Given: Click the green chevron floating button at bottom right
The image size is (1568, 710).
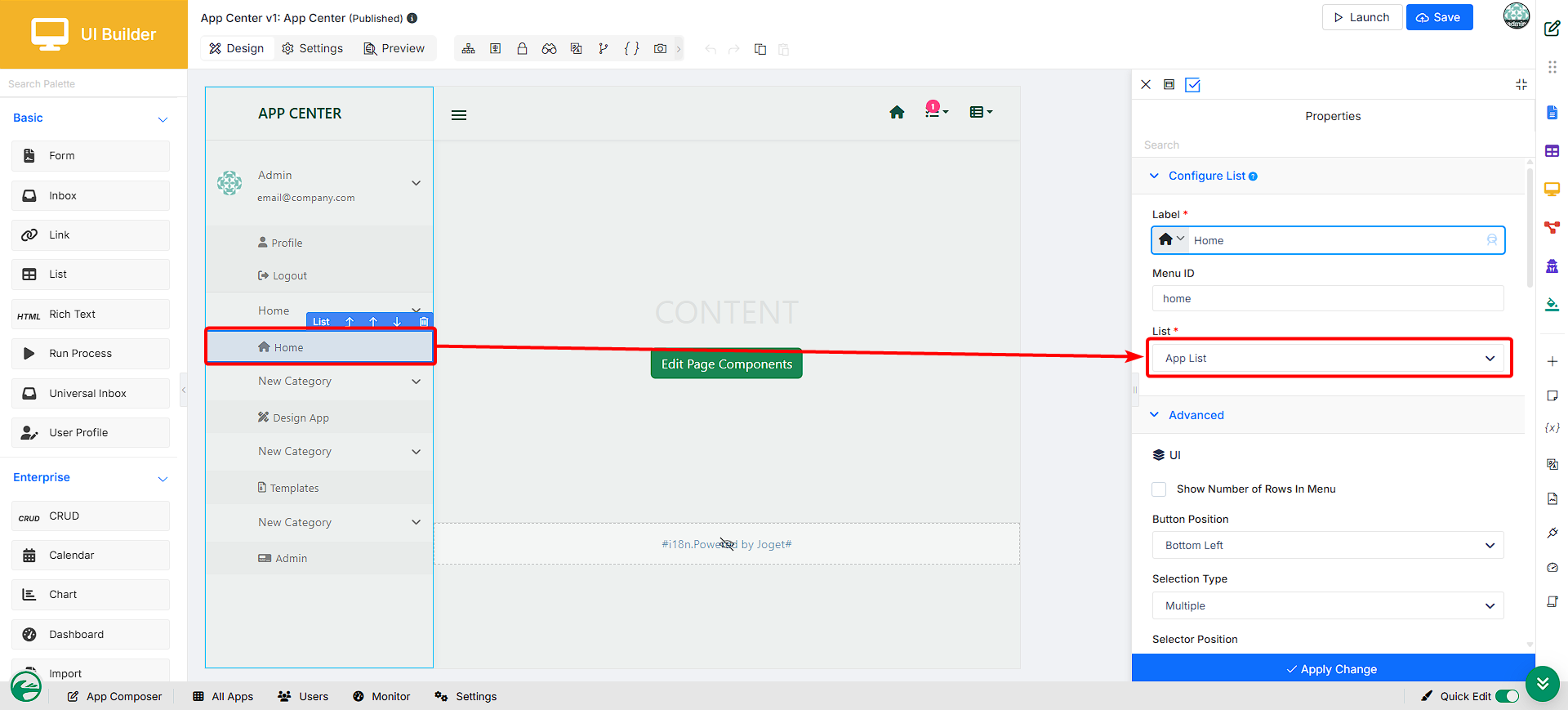Looking at the screenshot, I should 1542,683.
